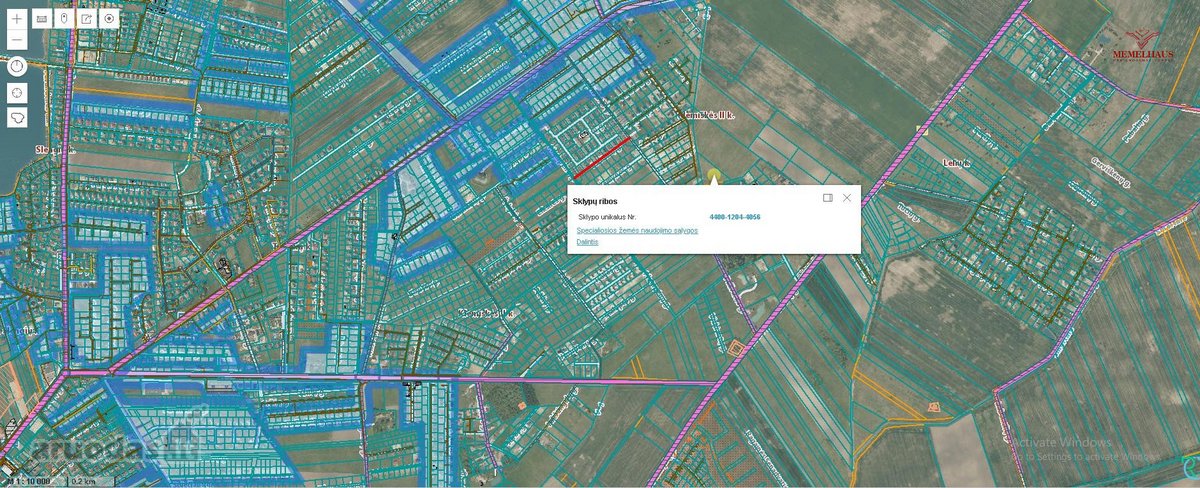Click the red highlighted parcel line
The image size is (1200, 488).
pos(602,157)
